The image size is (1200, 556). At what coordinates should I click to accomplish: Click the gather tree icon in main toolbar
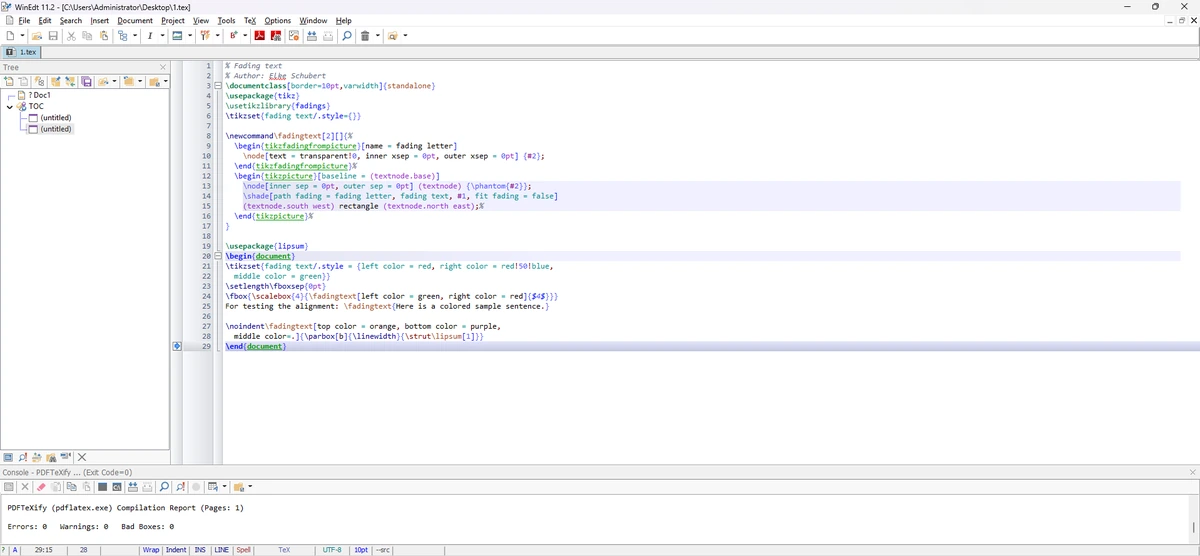coord(122,36)
